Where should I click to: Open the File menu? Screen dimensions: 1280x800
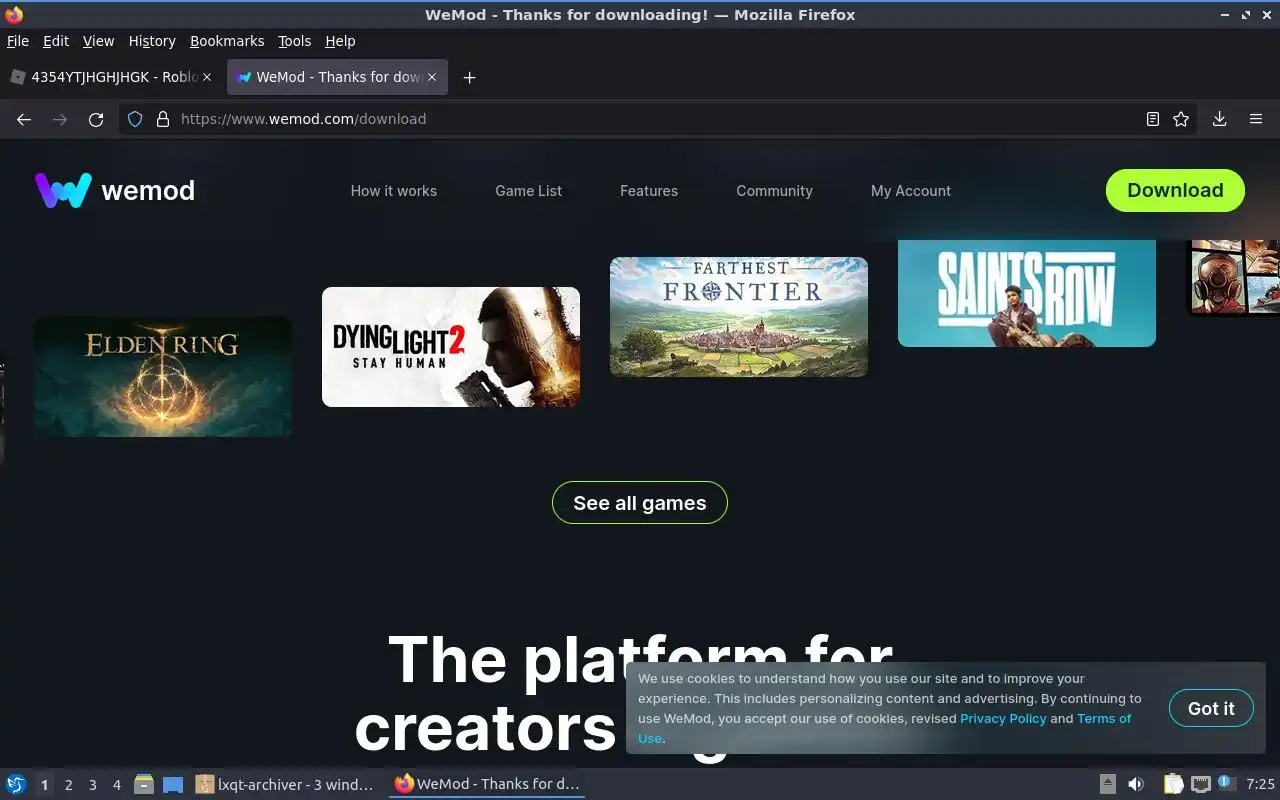pos(18,41)
